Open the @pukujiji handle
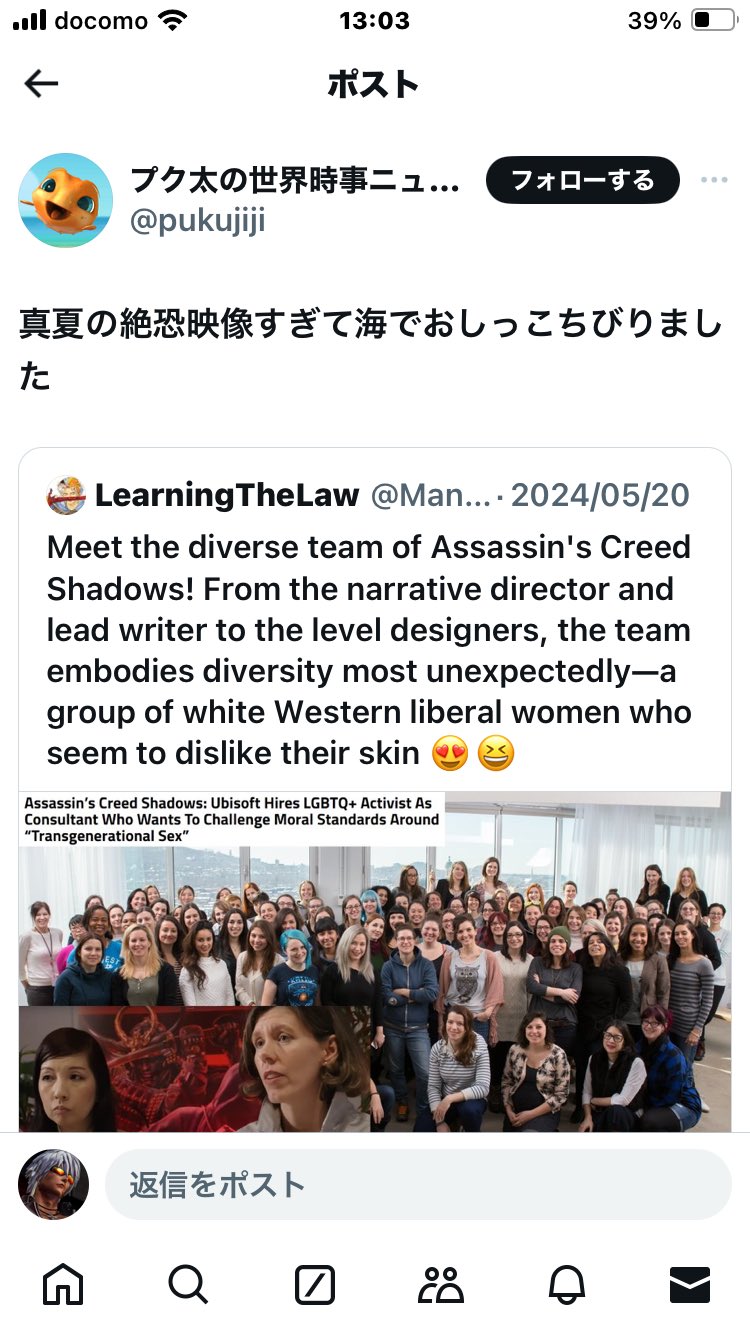 198,220
